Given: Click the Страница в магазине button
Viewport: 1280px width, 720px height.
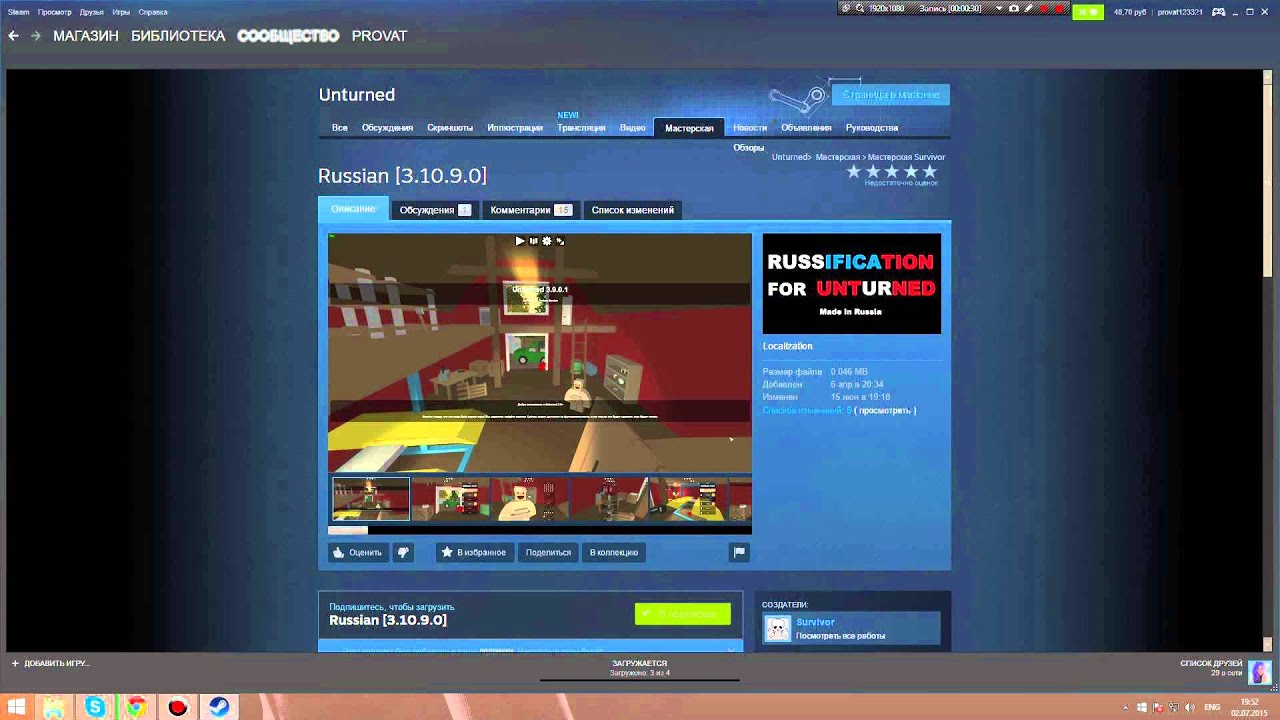Looking at the screenshot, I should tap(891, 95).
